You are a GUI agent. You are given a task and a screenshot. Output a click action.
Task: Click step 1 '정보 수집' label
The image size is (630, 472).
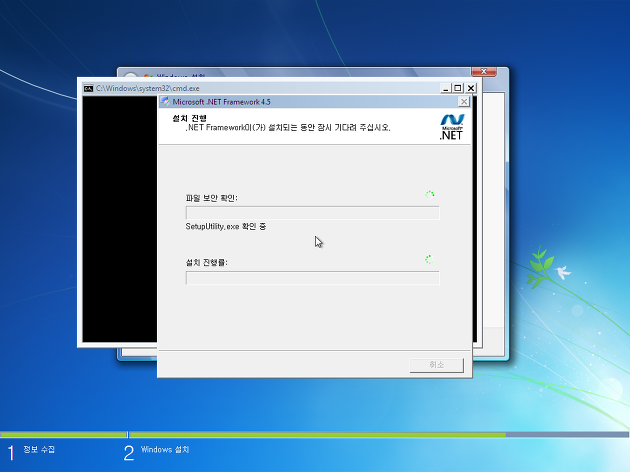(x=39, y=450)
